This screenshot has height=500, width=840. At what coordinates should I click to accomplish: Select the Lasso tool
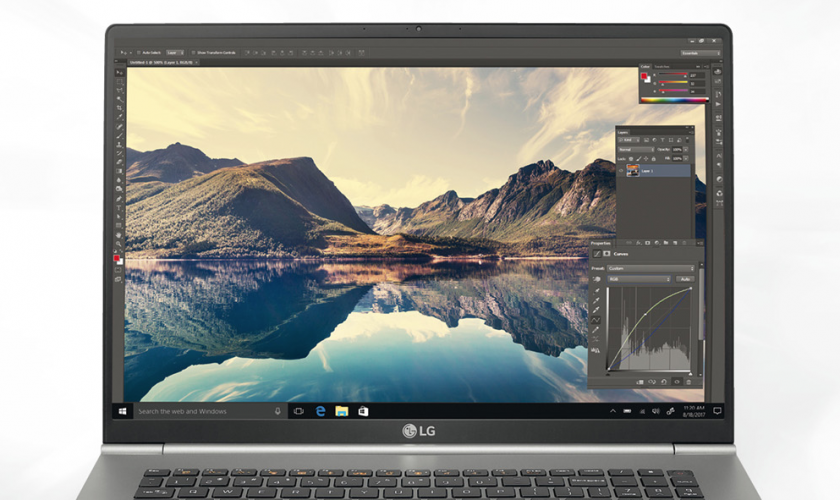click(x=119, y=90)
